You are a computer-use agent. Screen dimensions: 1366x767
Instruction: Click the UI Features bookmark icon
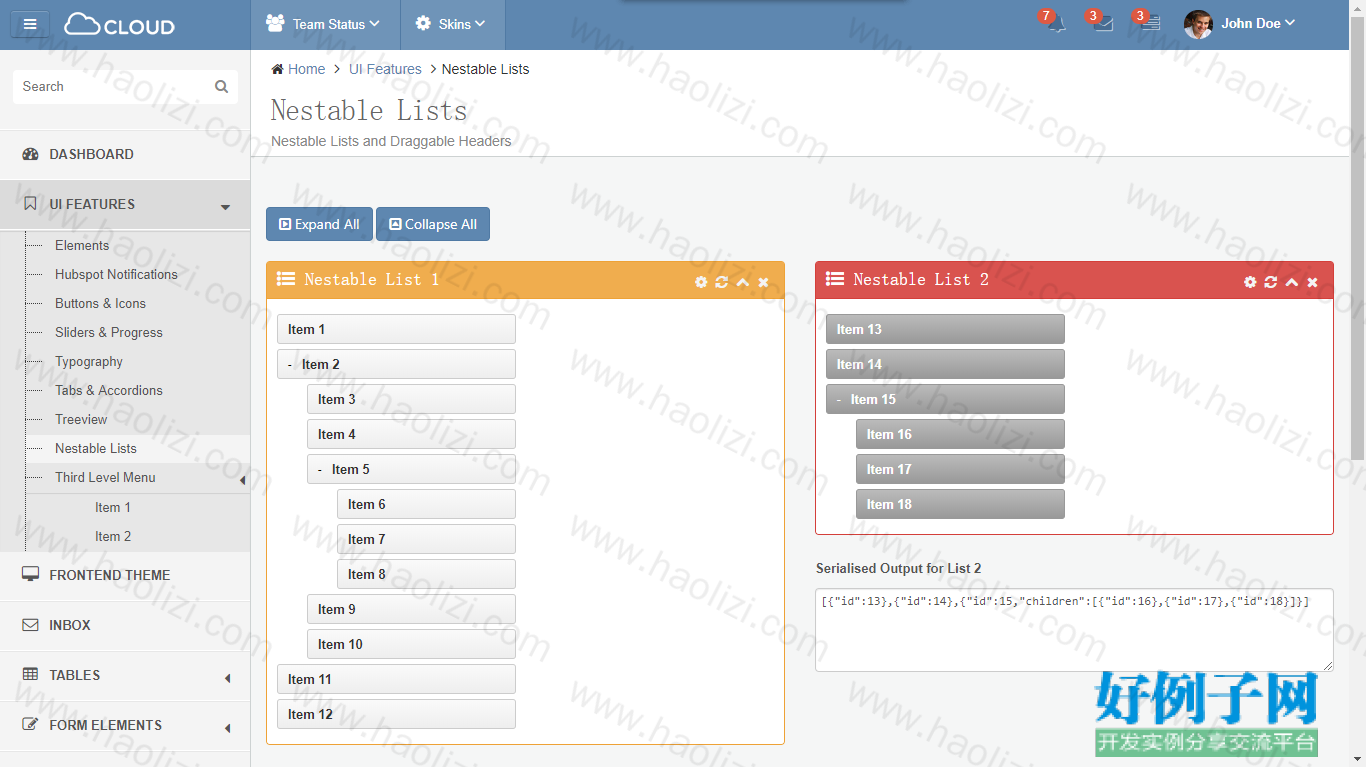pos(30,204)
